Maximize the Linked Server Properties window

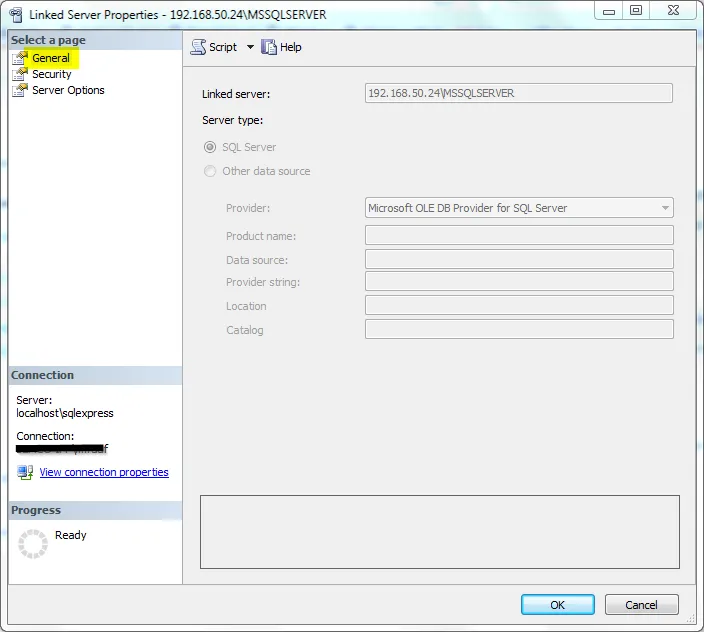pos(636,11)
